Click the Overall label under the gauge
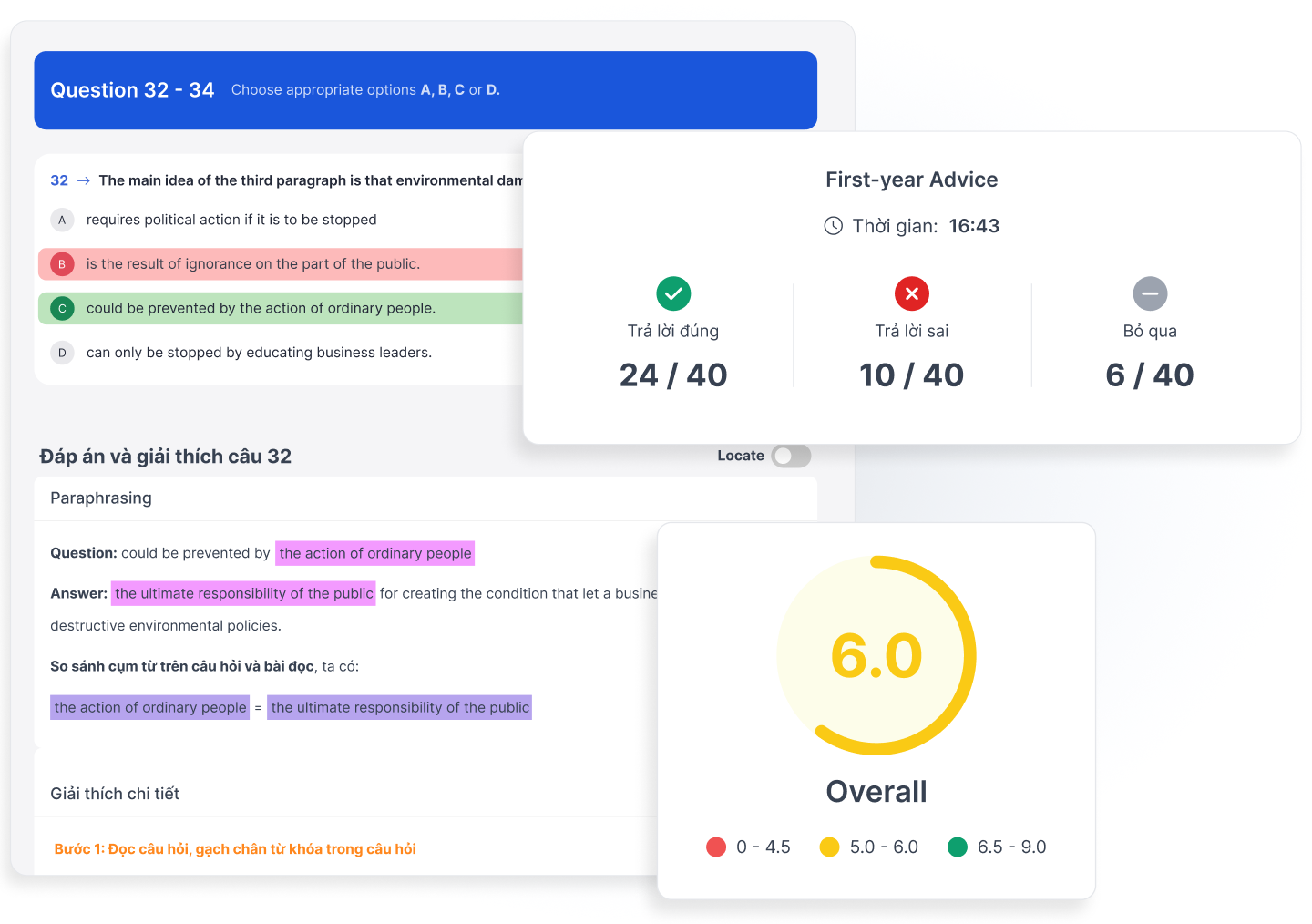This screenshot has height=924, width=1312. tap(876, 792)
